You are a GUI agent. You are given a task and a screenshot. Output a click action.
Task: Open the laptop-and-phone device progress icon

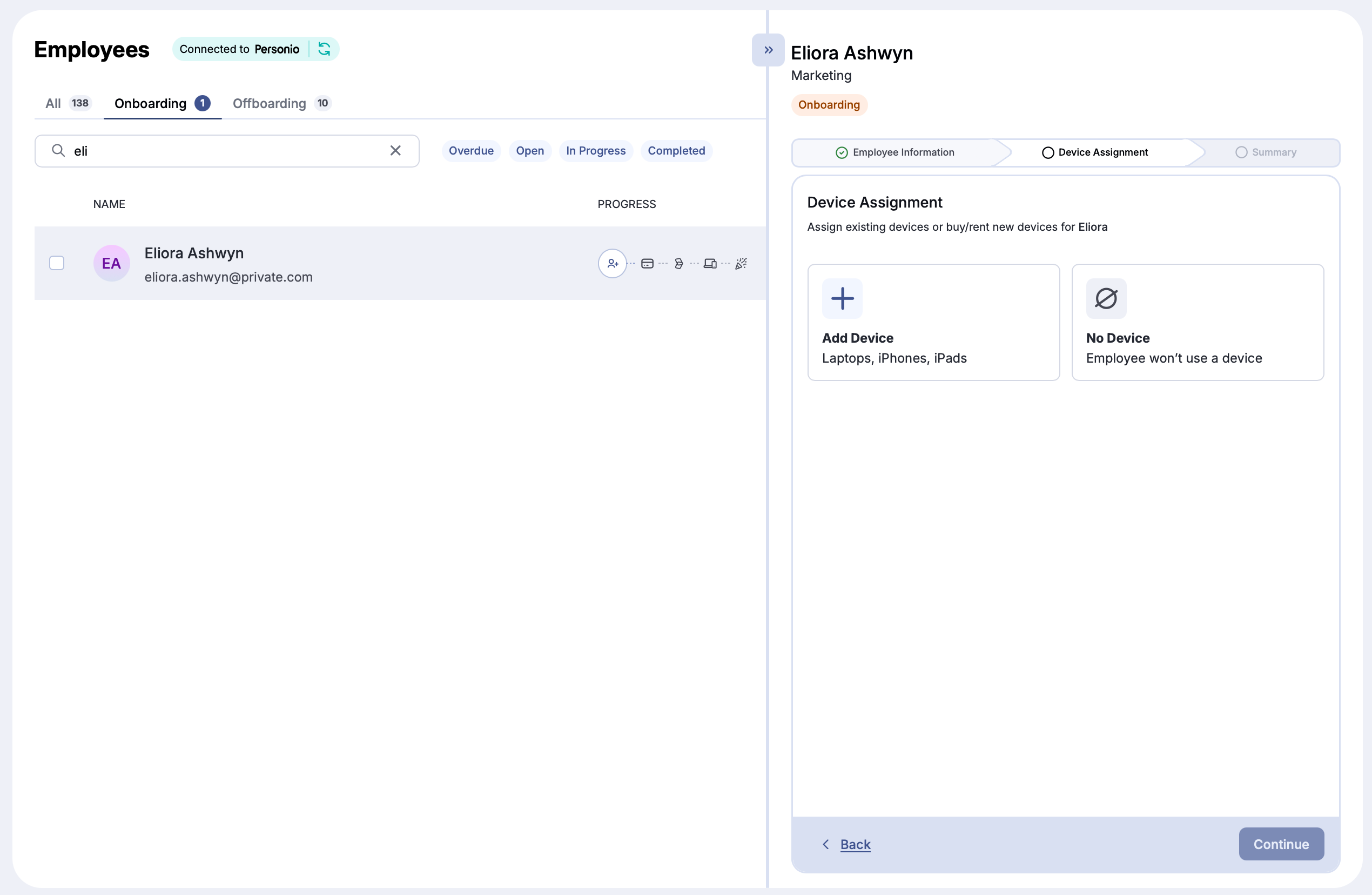[x=711, y=263]
